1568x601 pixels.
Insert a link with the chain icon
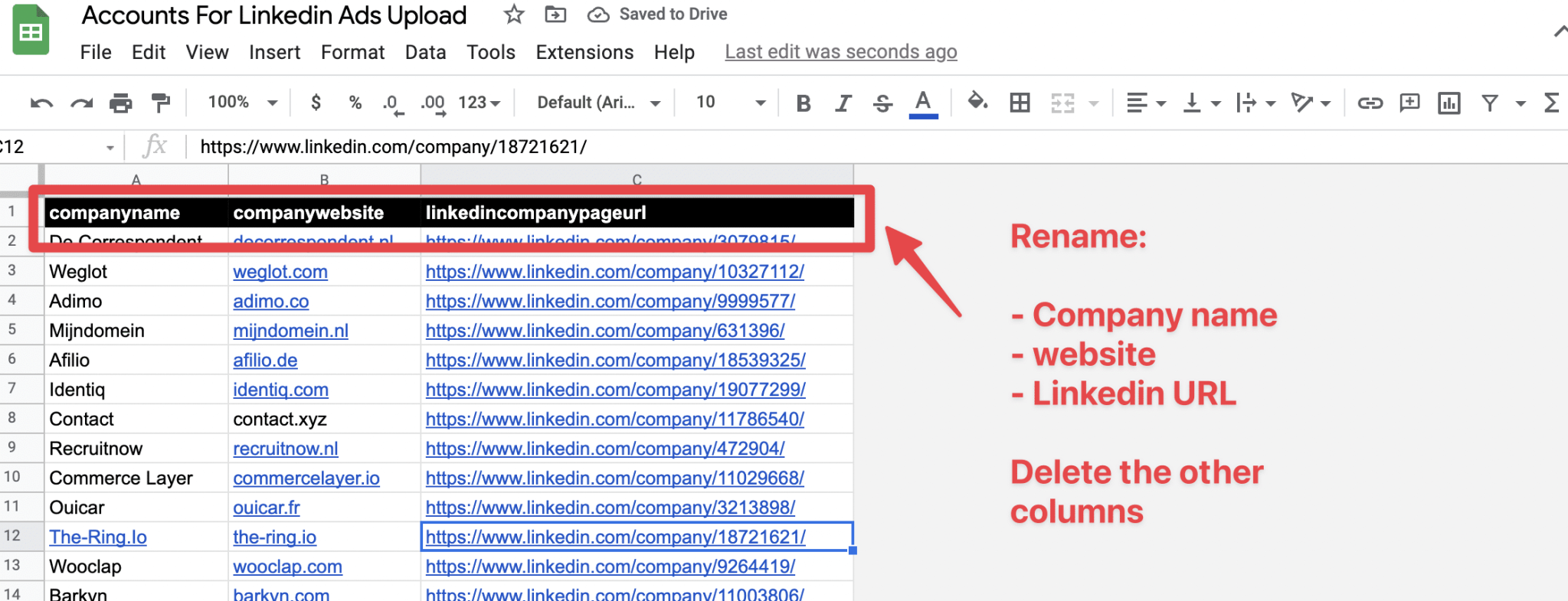tap(1370, 103)
